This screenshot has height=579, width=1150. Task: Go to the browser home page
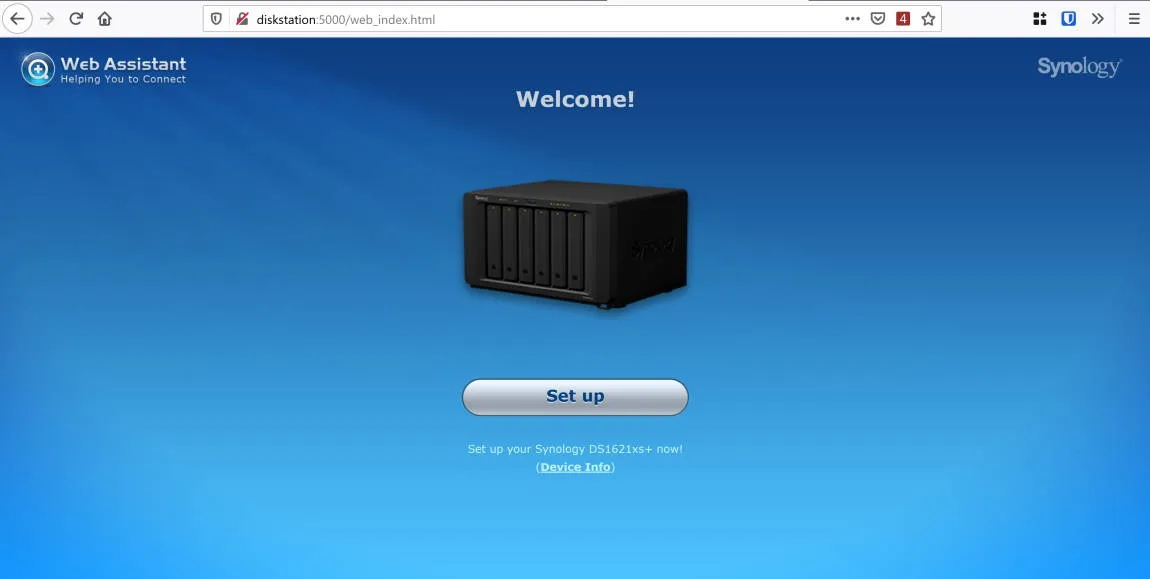pos(104,18)
